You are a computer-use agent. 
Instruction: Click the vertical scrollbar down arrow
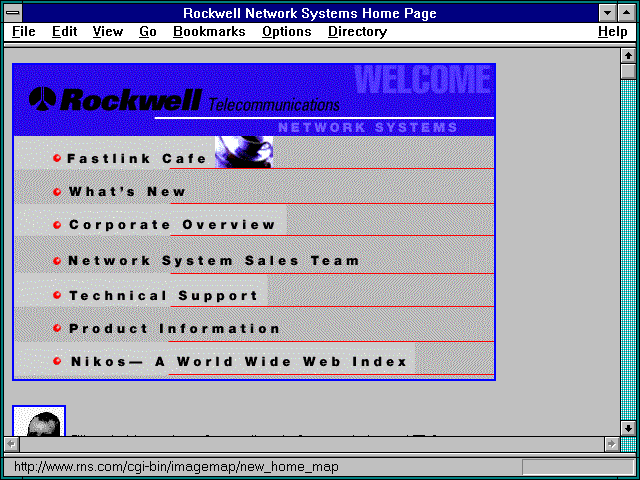point(628,428)
